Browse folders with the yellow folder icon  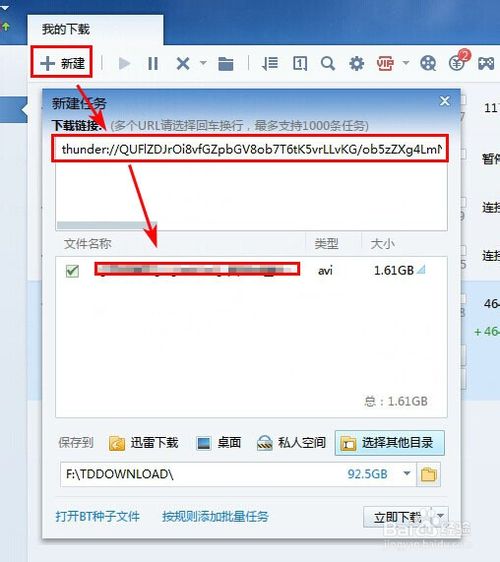(428, 475)
